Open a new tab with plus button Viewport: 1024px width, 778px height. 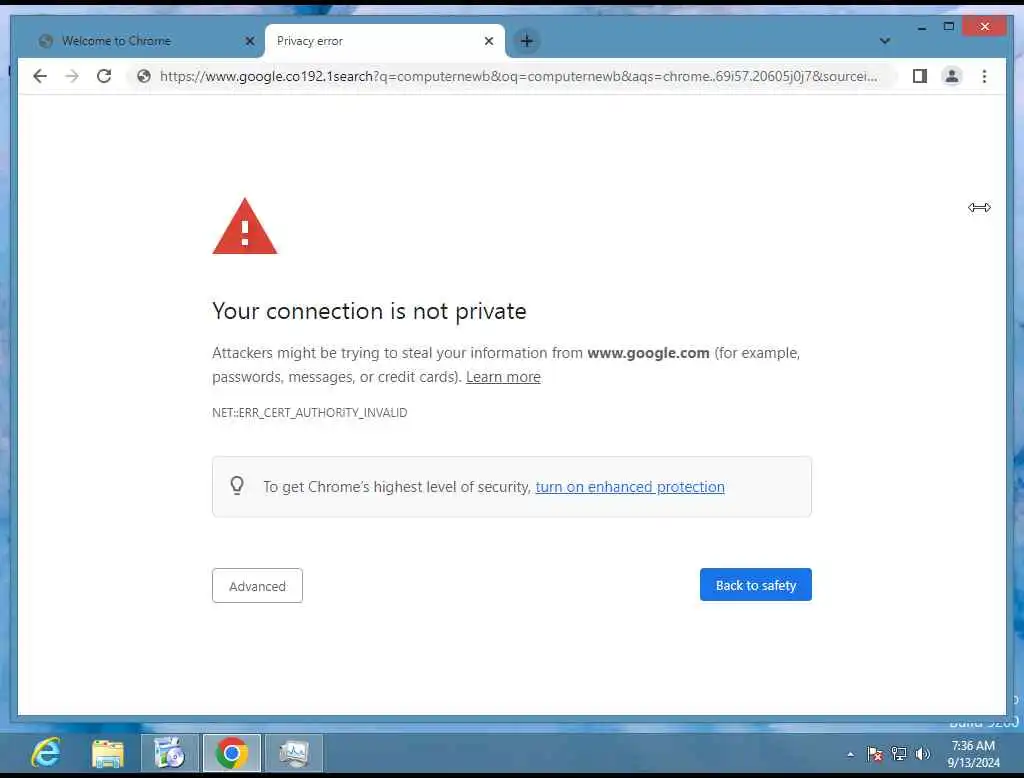[x=526, y=41]
